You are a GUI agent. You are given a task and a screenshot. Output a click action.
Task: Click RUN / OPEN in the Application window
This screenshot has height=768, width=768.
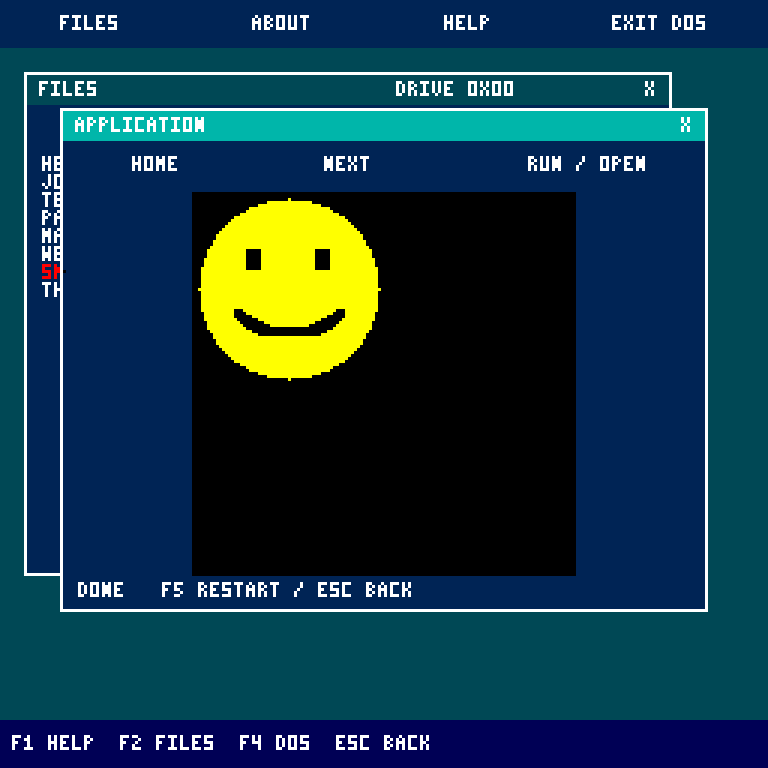tap(586, 164)
